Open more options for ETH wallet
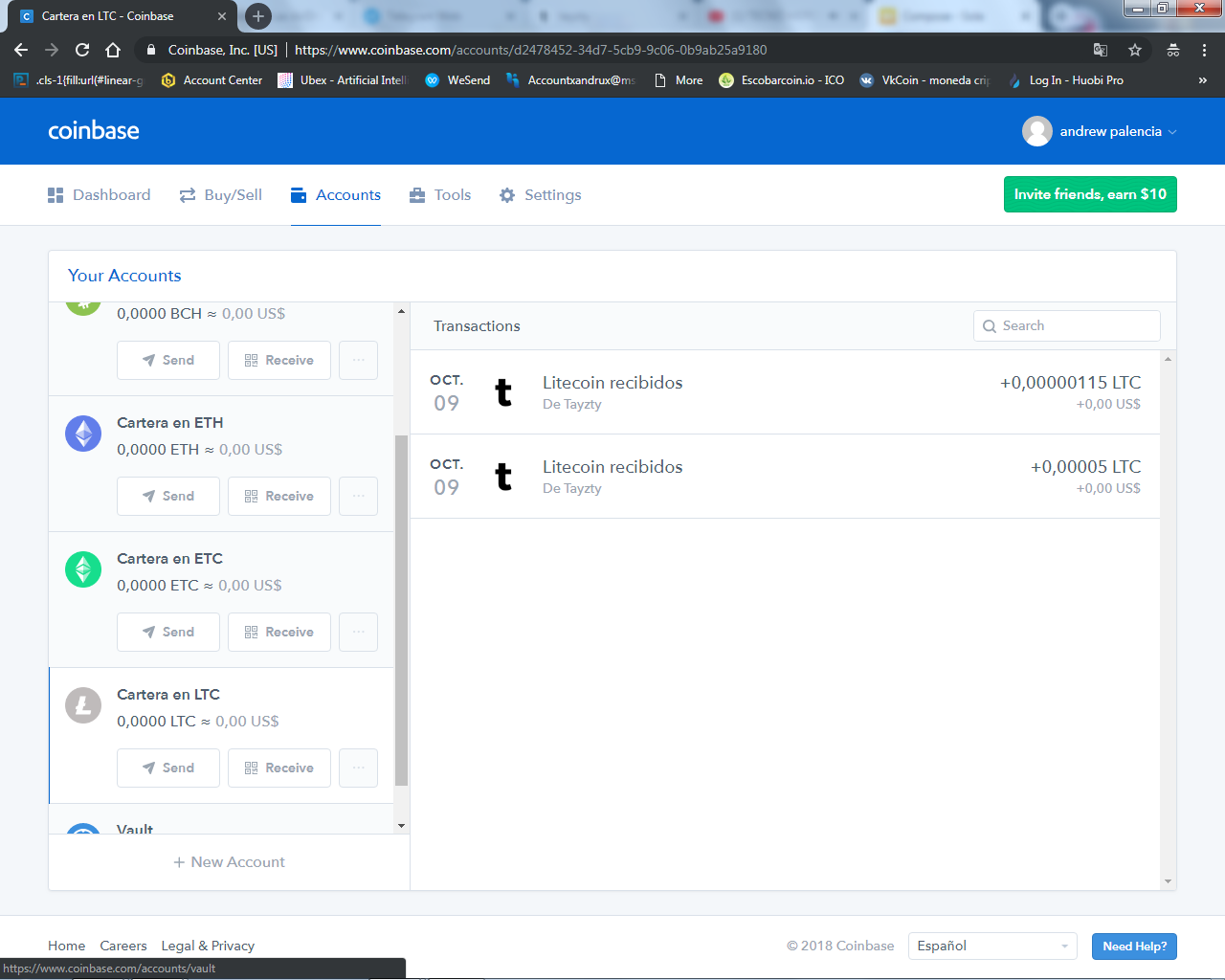 [358, 496]
